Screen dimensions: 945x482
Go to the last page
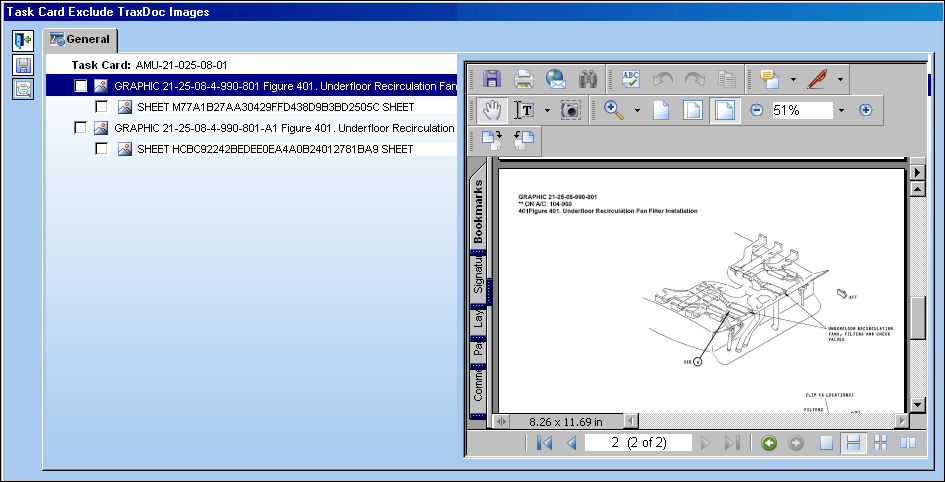[x=732, y=443]
